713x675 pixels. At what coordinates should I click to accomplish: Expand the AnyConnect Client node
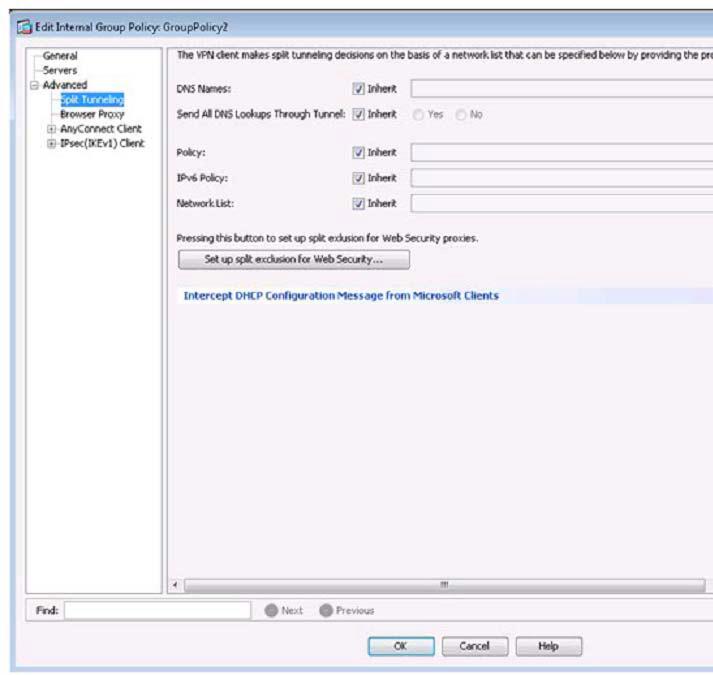tap(51, 129)
